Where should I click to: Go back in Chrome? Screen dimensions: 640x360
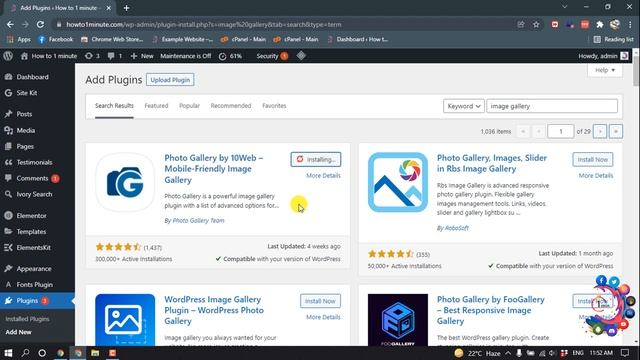(10, 24)
